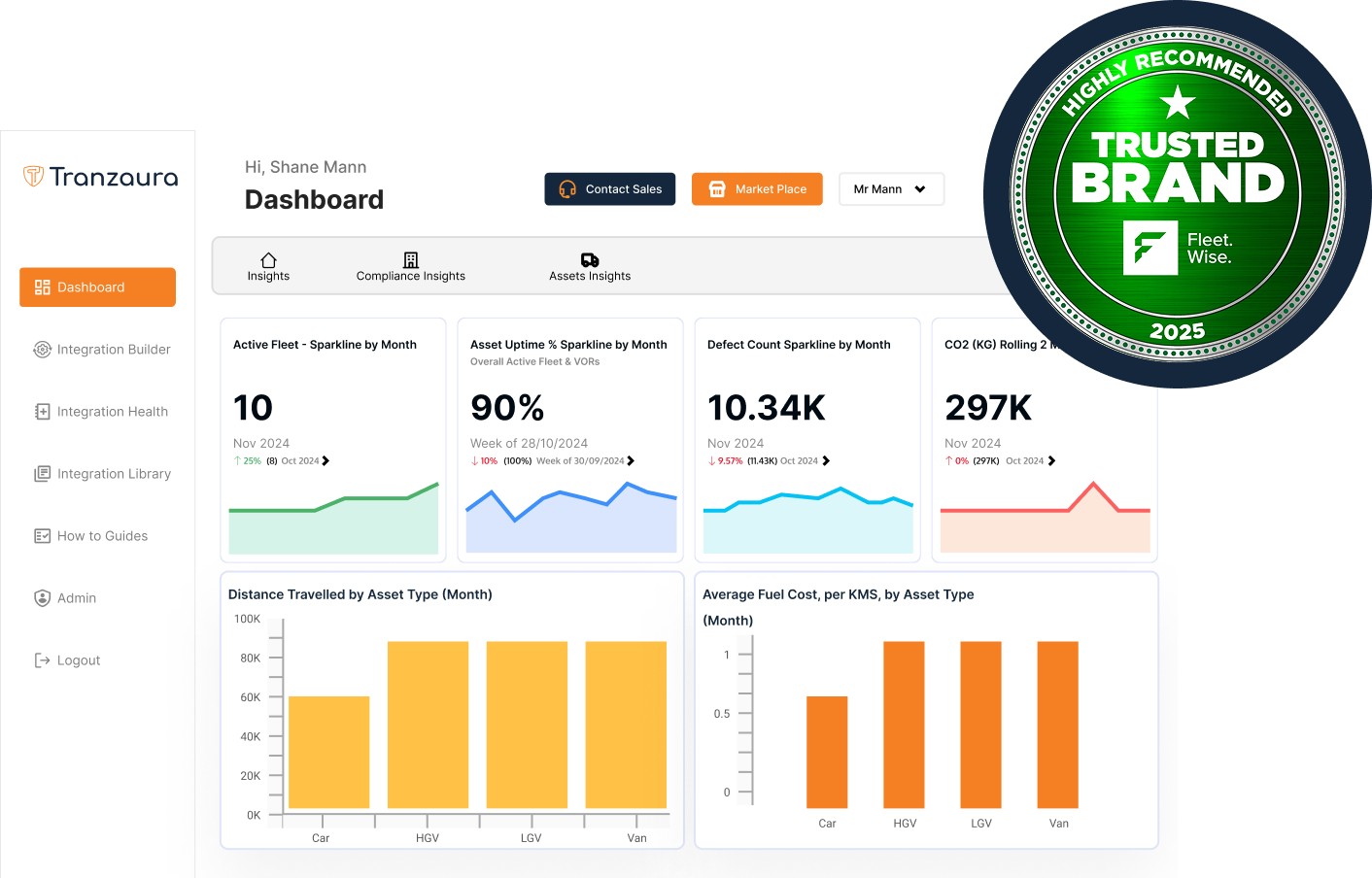This screenshot has width=1372, height=878.
Task: Click the Contact Sales button
Action: tap(610, 189)
